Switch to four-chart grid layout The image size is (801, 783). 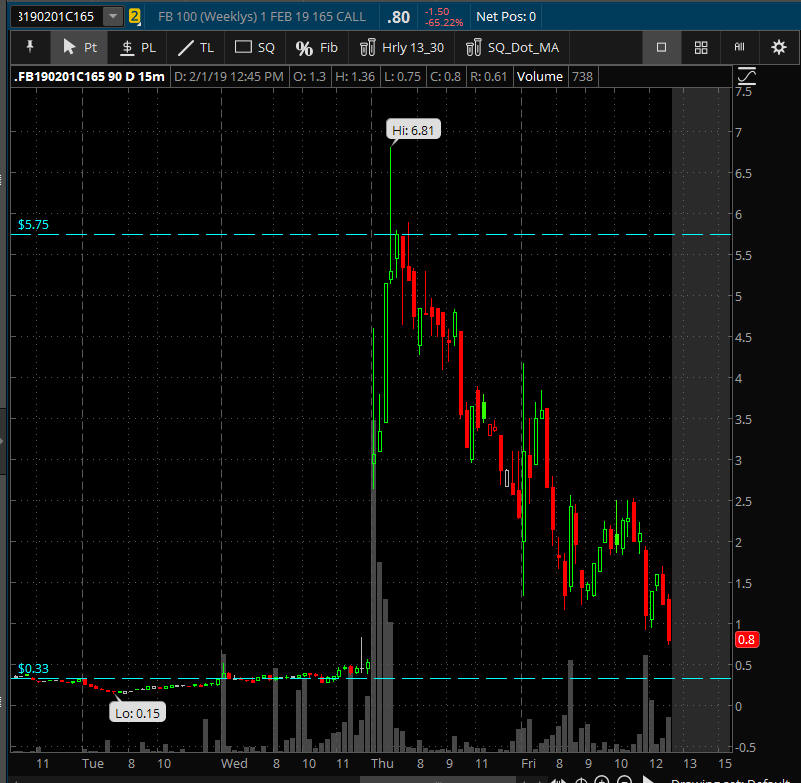(701, 47)
